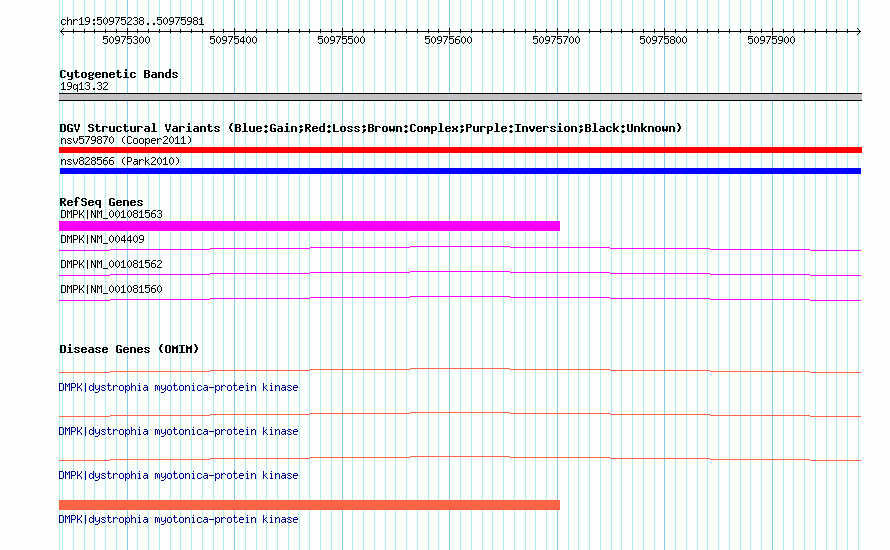This screenshot has height=550, width=890.
Task: Open the DMPK link directly above the orange bar
Action: [x=178, y=476]
